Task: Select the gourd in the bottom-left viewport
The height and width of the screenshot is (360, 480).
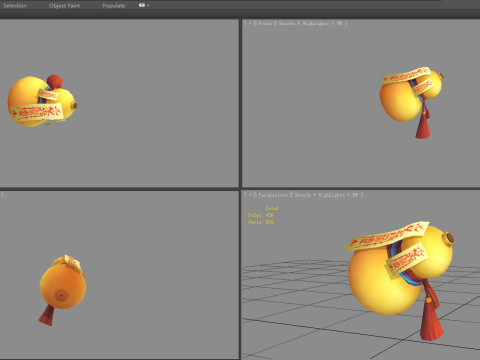Action: coord(63,286)
